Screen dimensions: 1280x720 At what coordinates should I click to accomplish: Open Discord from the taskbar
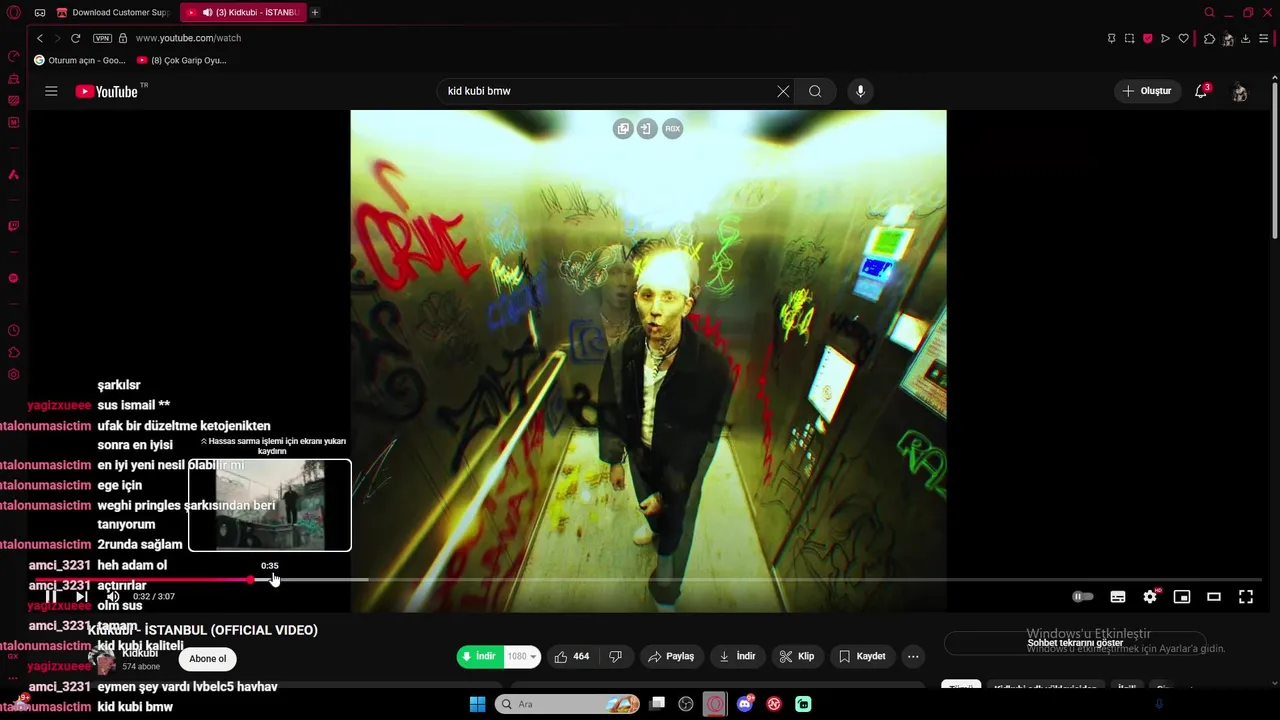click(x=745, y=704)
